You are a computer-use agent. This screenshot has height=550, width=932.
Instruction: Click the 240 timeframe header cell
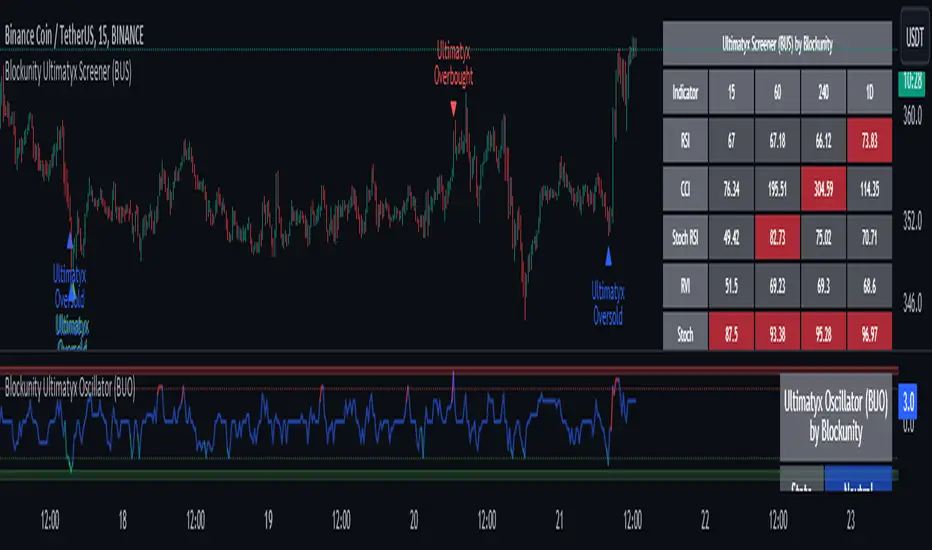(823, 92)
